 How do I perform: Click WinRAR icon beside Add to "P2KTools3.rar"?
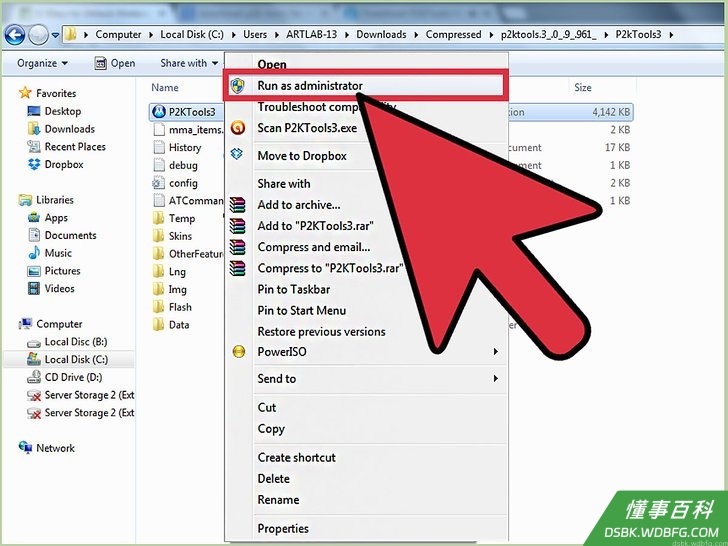click(x=237, y=226)
